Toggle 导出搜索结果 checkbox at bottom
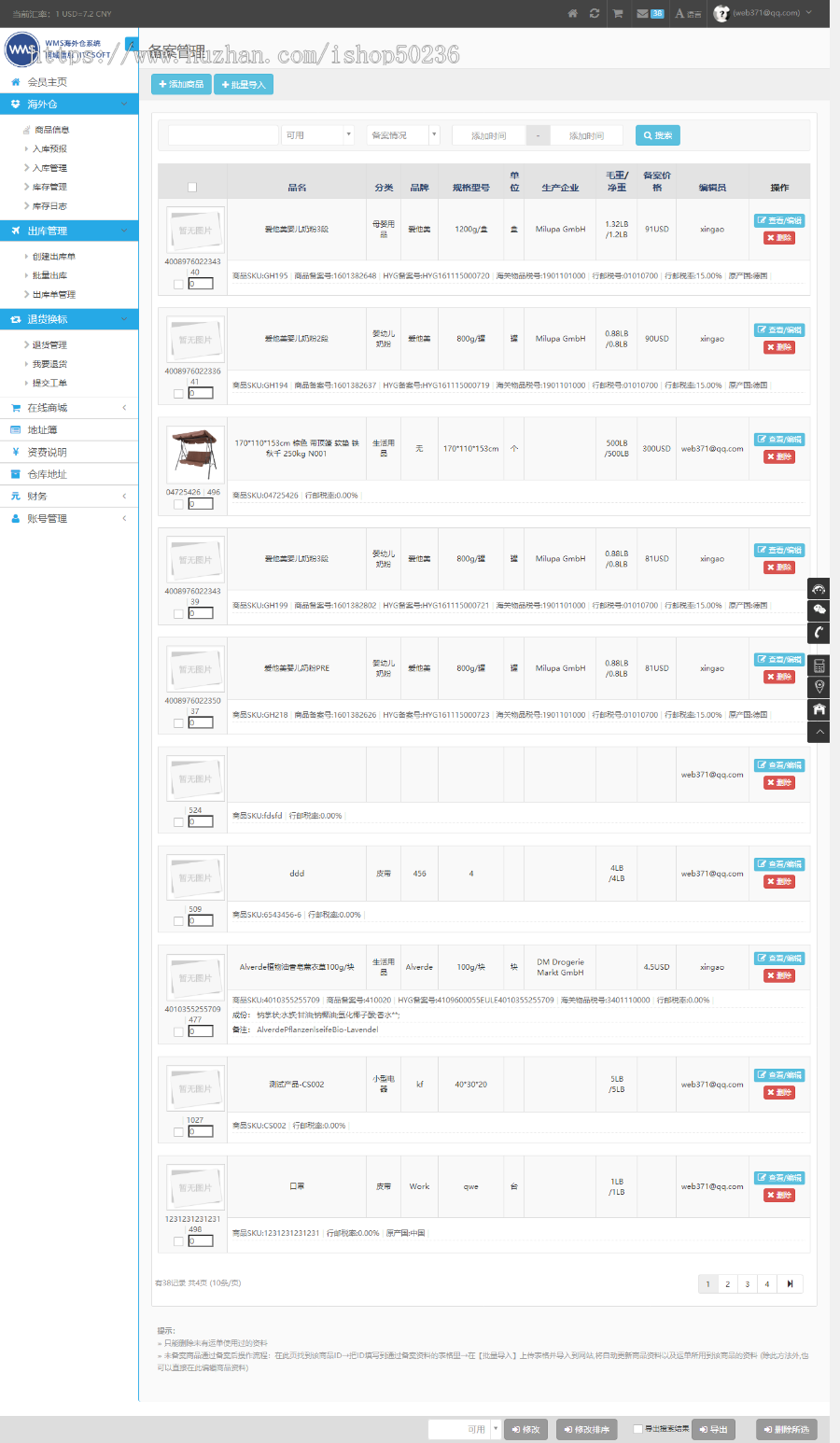This screenshot has height=1443, width=840. [637, 1429]
